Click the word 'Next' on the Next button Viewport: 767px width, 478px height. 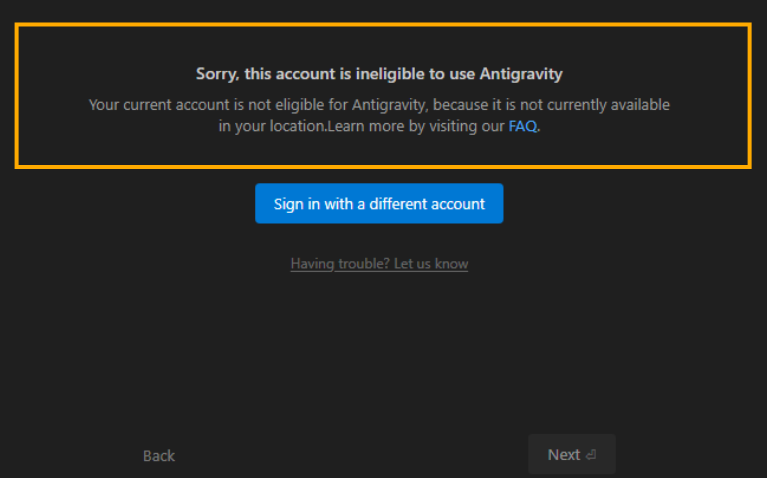click(563, 455)
